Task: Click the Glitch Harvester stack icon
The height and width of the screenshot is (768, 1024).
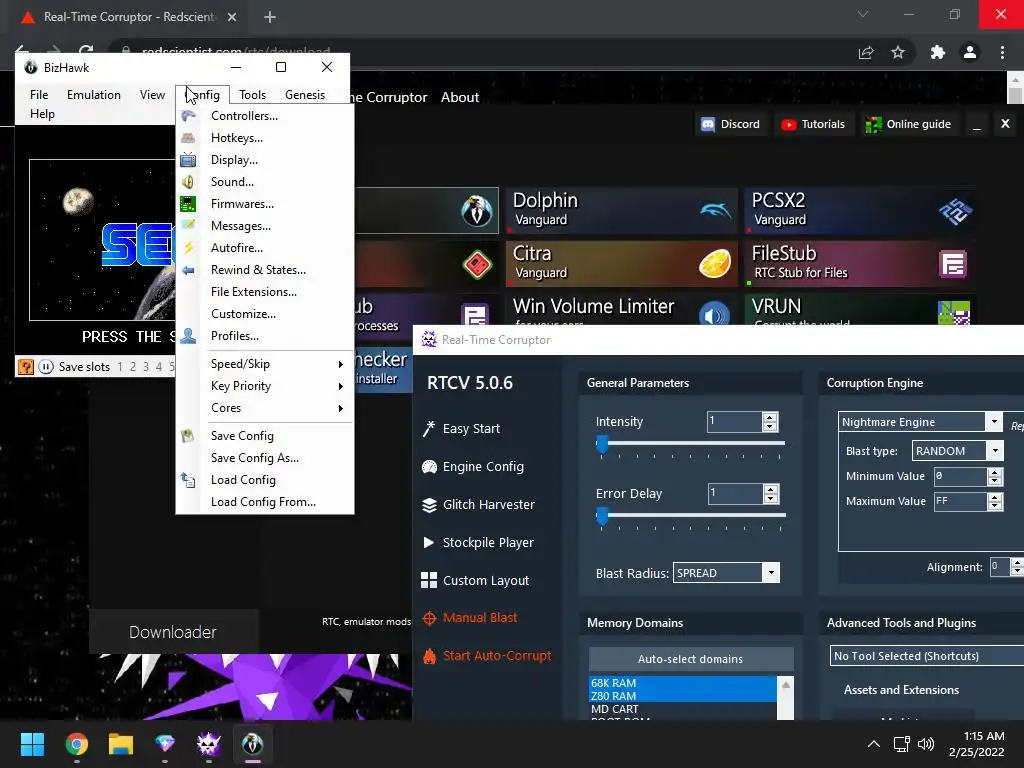Action: 429,505
